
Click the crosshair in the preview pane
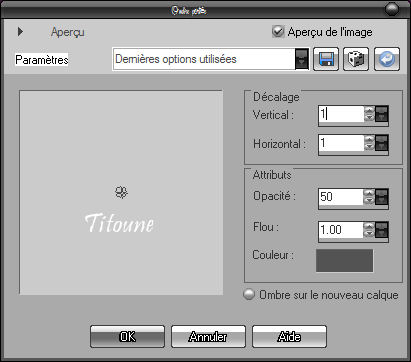coord(121,192)
